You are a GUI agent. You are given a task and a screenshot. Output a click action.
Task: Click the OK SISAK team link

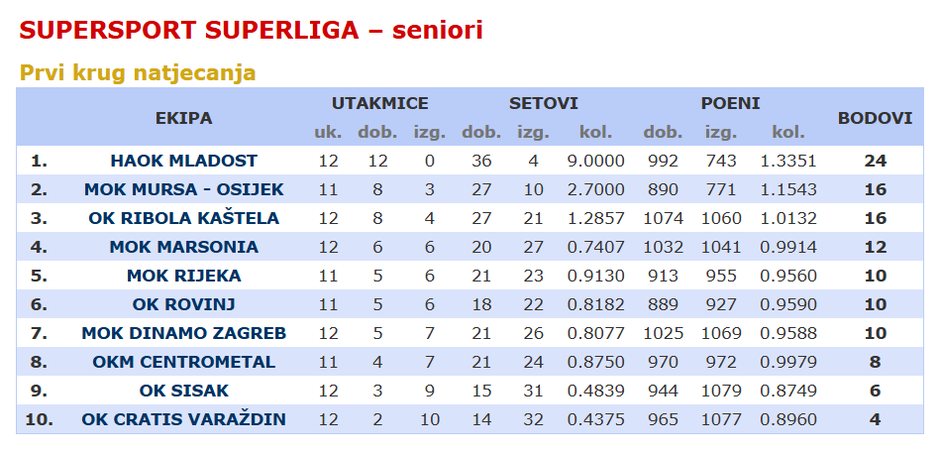[184, 390]
